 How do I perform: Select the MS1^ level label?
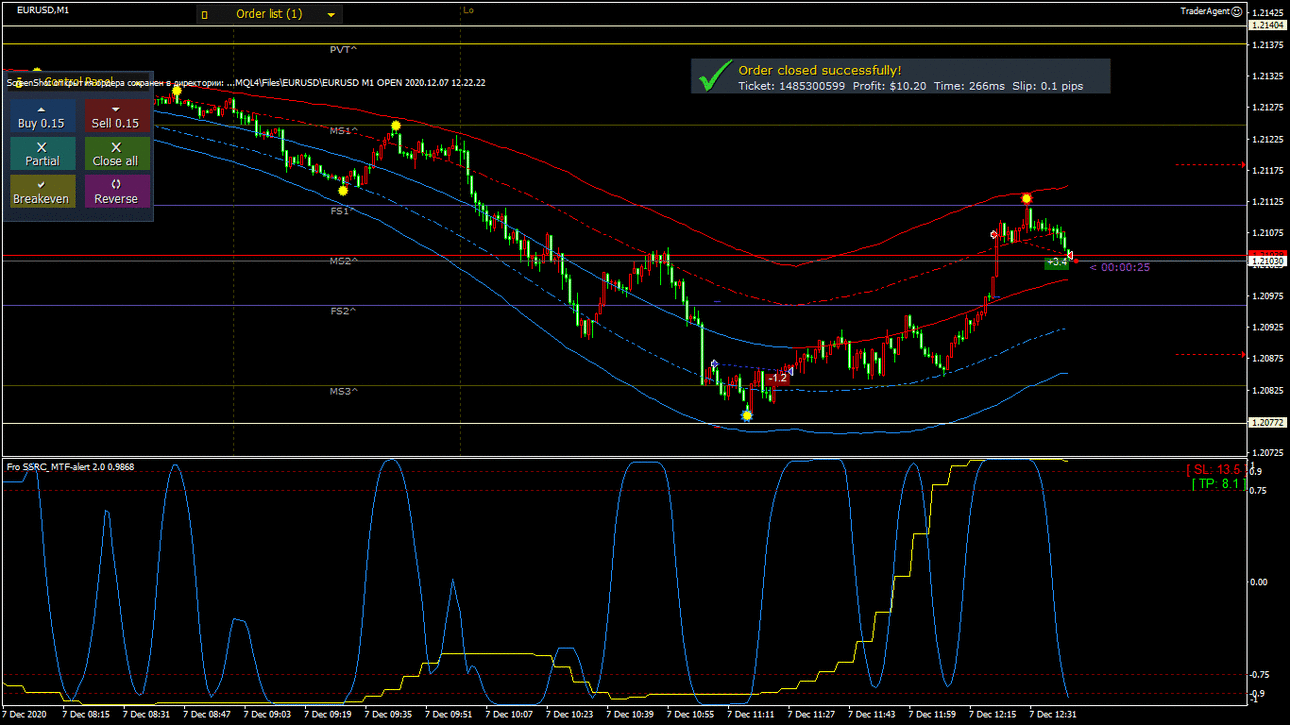[x=344, y=131]
